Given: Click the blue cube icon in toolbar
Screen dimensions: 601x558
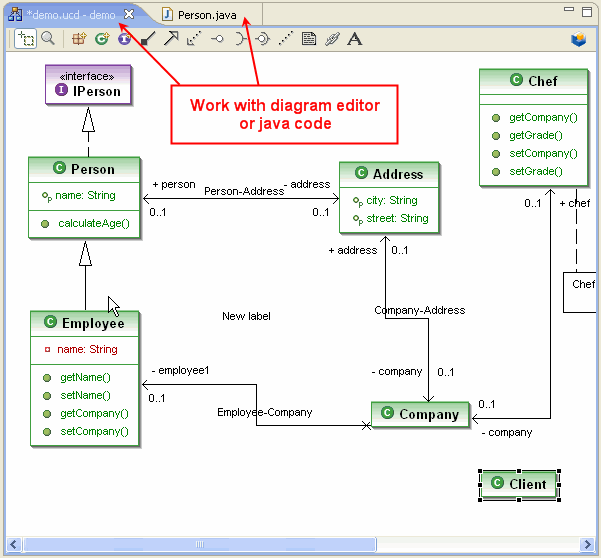Looking at the screenshot, I should (578, 39).
